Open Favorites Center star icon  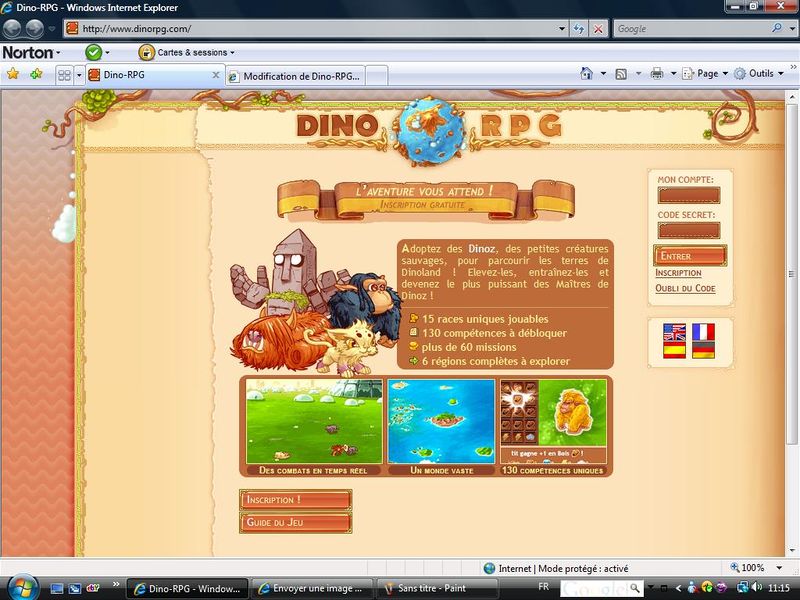pyautogui.click(x=13, y=74)
